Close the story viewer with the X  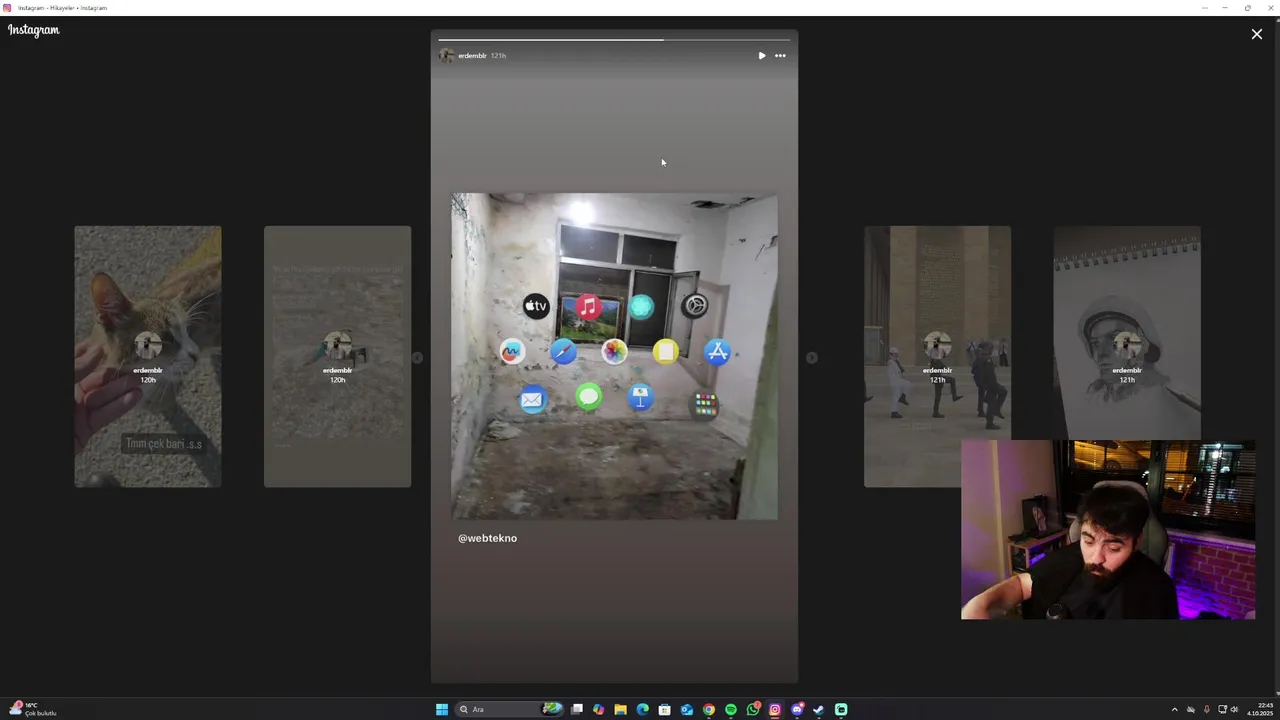(1257, 34)
